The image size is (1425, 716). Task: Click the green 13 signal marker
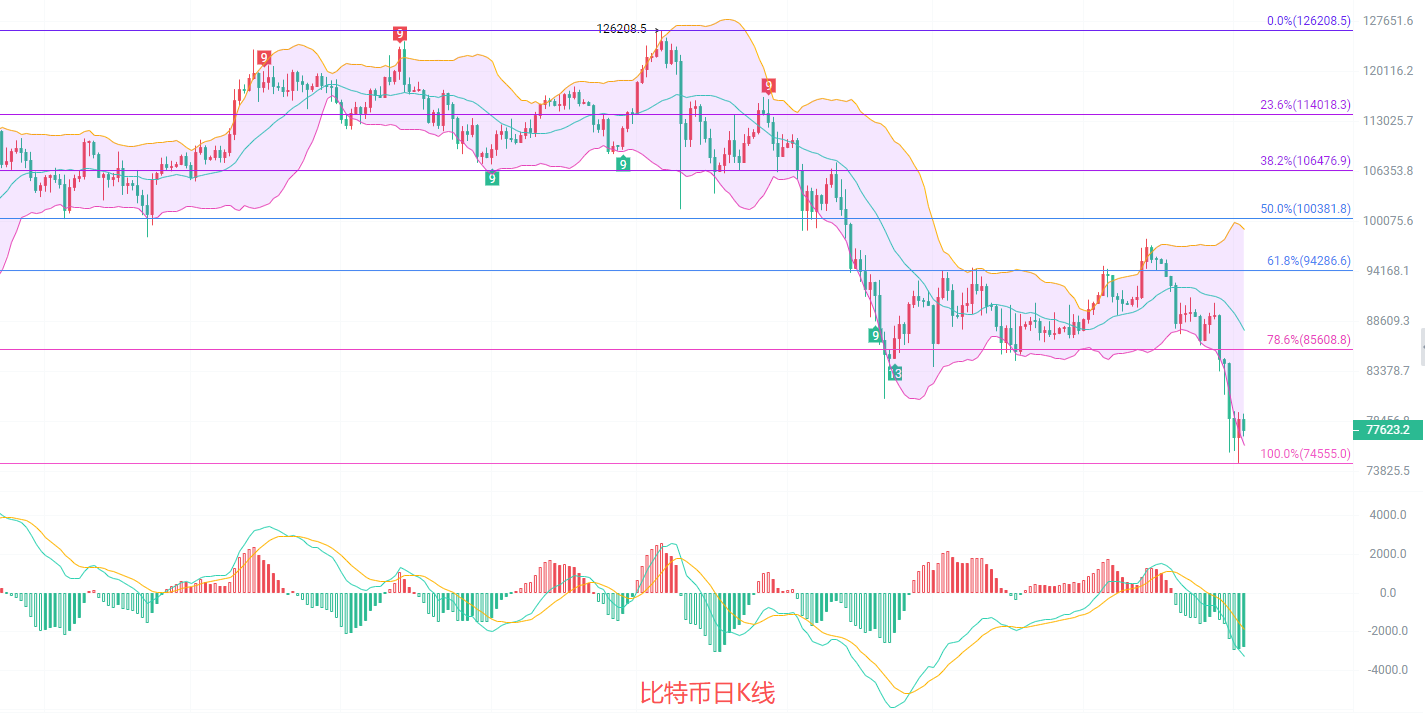(895, 373)
